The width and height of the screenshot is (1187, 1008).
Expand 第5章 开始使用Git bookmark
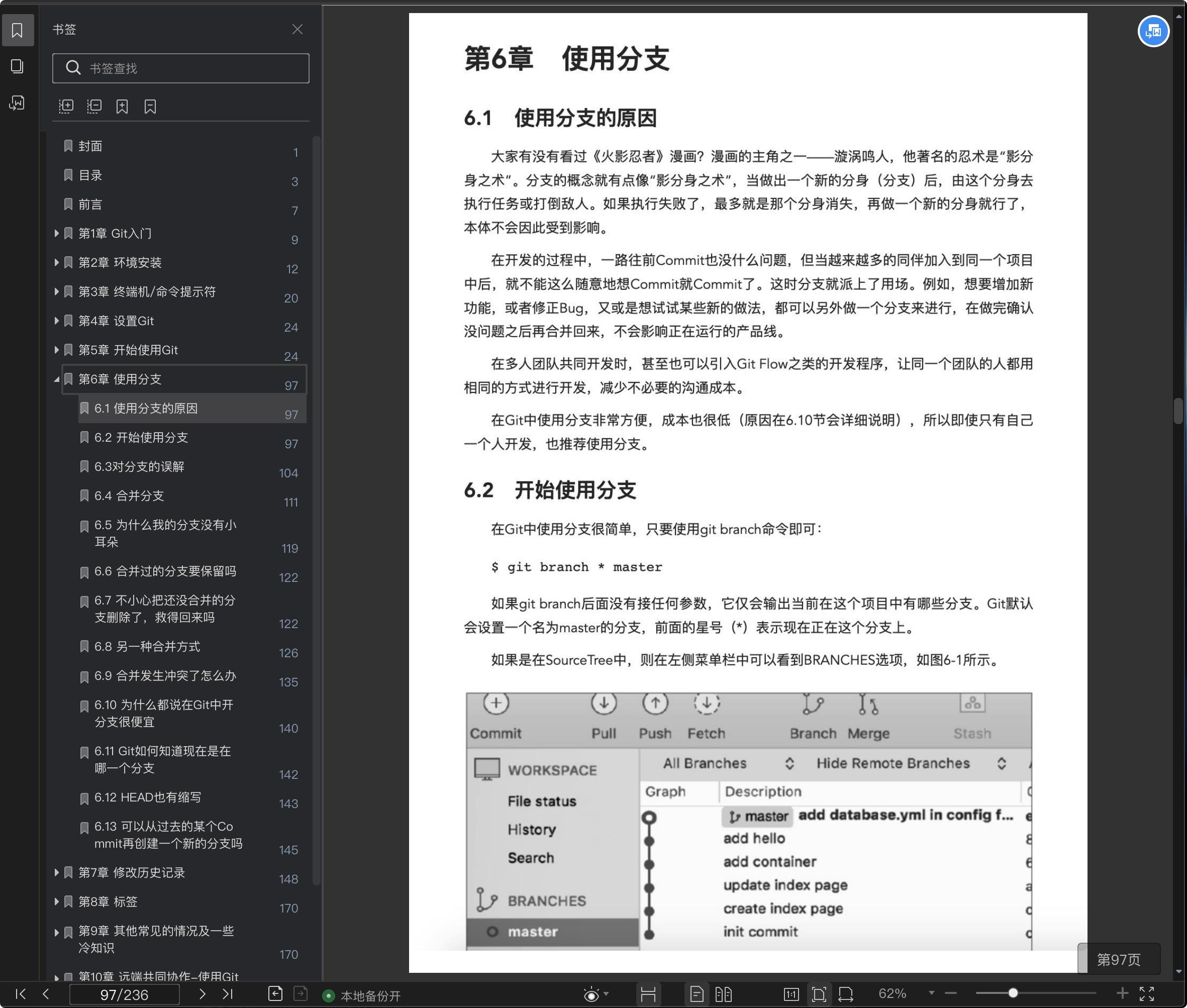[57, 350]
